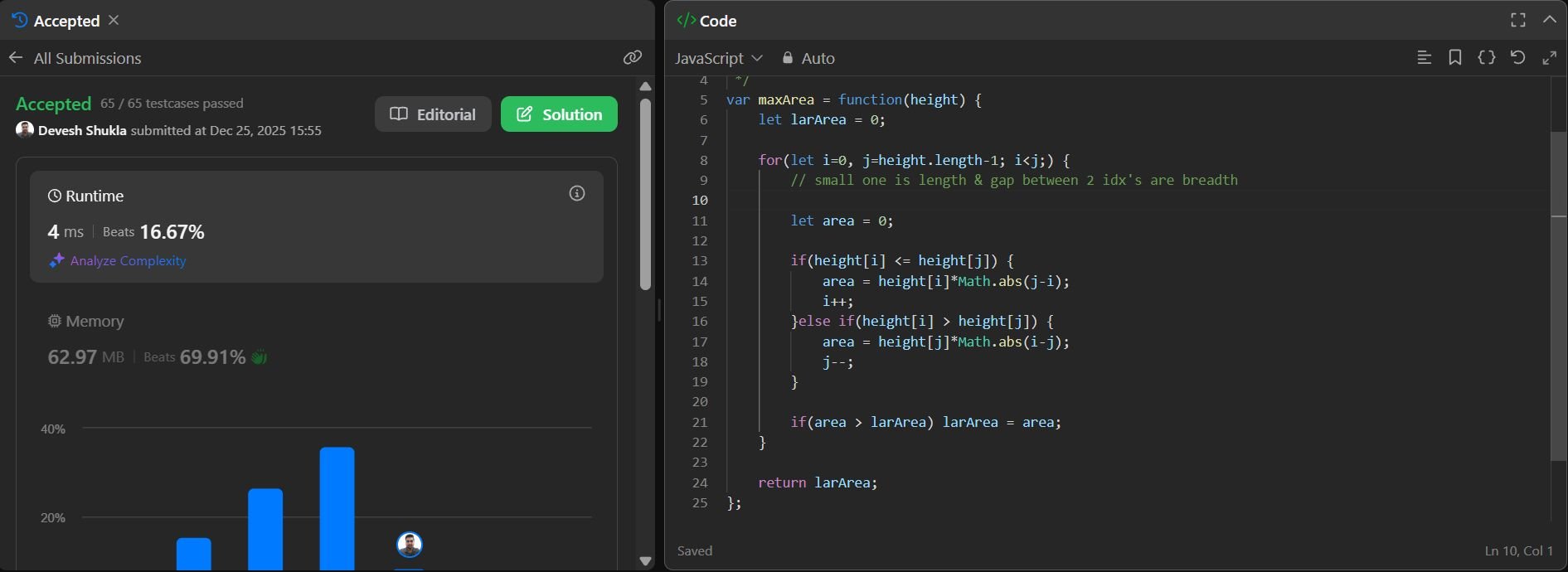Go back with the All Submissions arrow

pyautogui.click(x=16, y=58)
